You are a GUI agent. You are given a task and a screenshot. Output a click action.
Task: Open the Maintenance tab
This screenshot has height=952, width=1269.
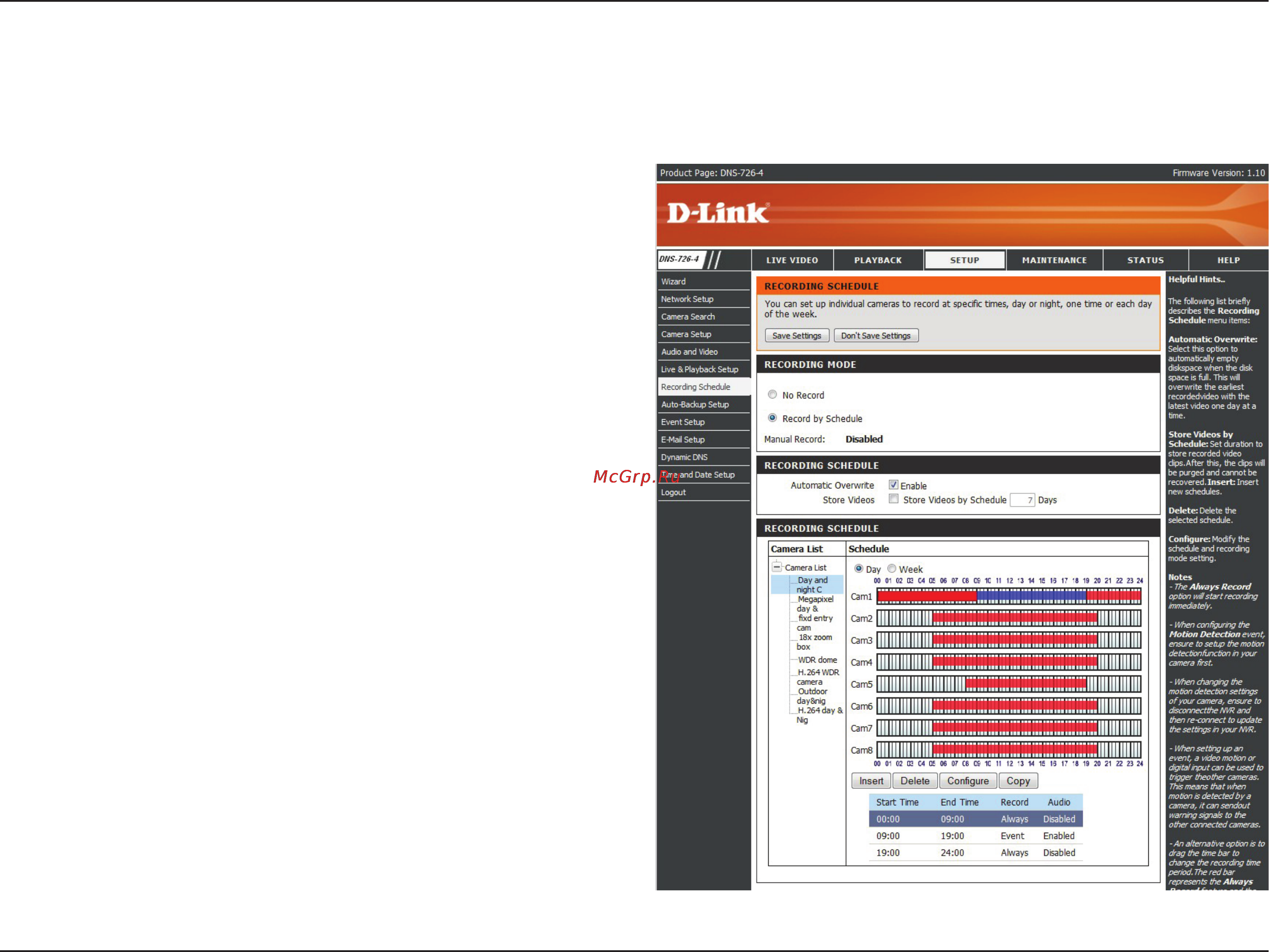[1054, 260]
